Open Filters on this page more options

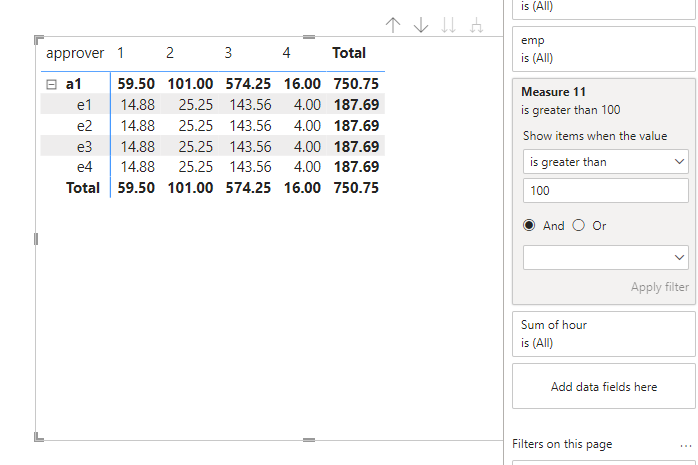(686, 445)
